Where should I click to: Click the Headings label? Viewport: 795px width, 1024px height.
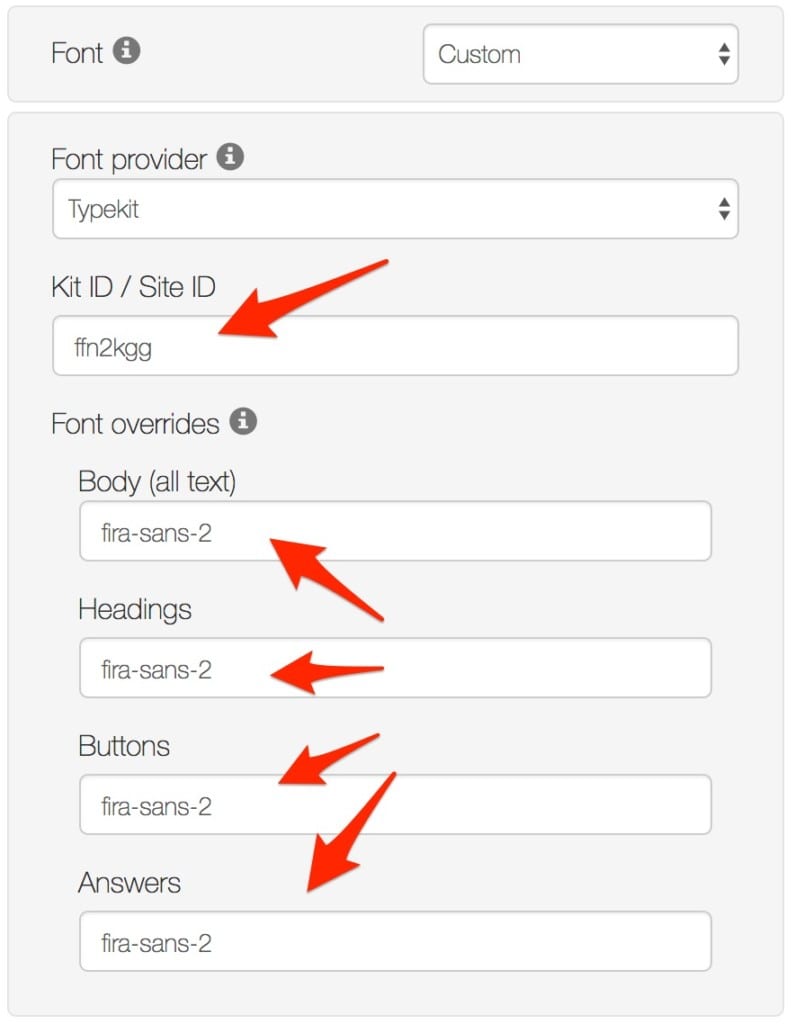135,610
